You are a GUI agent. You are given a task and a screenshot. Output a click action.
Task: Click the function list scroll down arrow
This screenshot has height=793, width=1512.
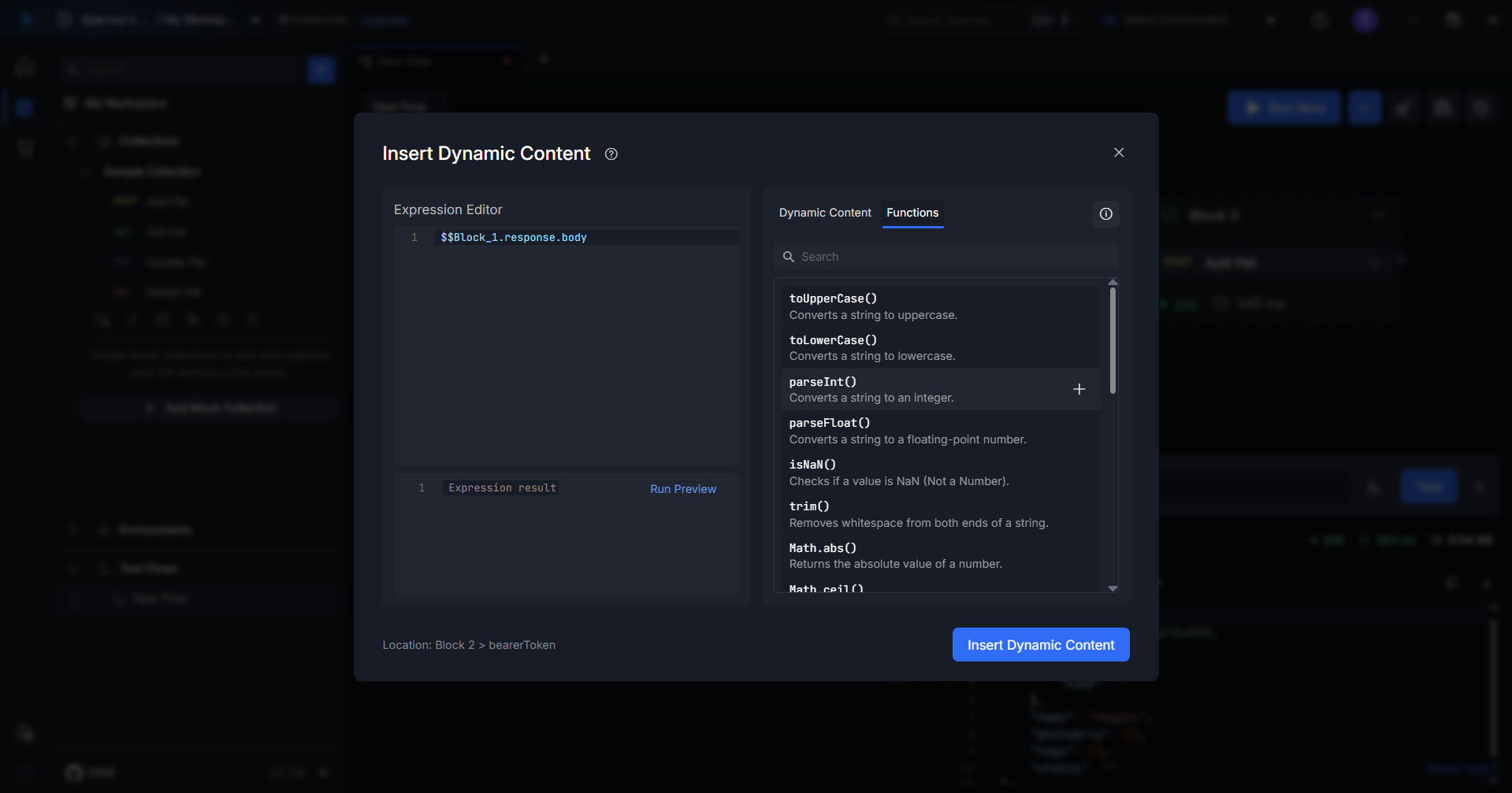tap(1113, 588)
